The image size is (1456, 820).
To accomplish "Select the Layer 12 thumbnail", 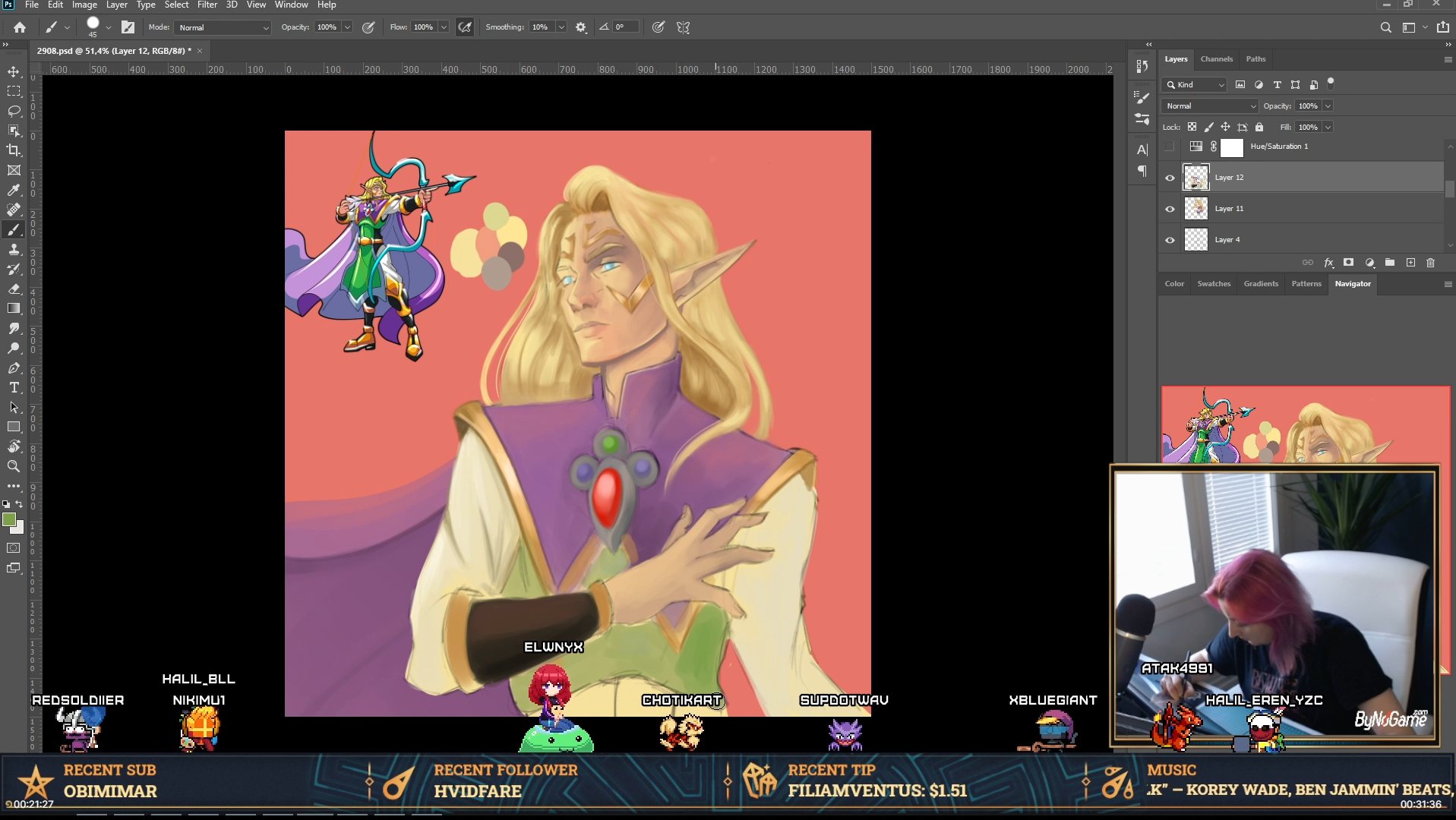I will point(1195,178).
